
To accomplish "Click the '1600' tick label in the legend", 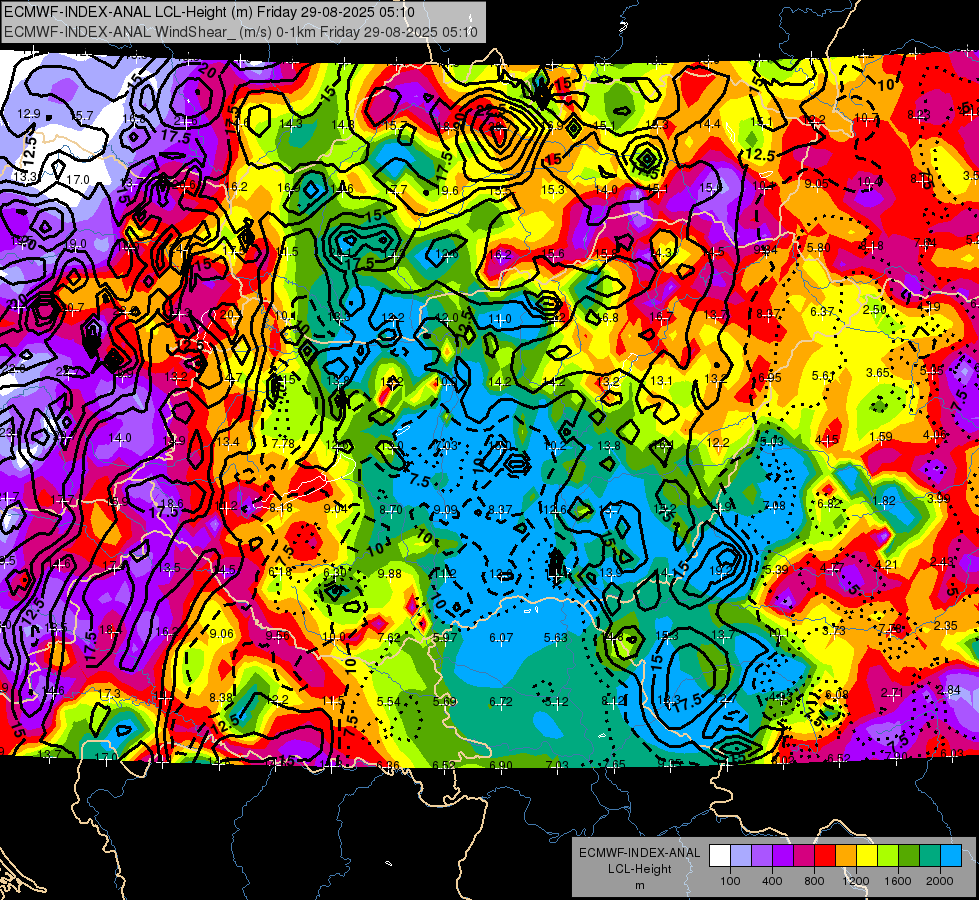I will point(898,881).
